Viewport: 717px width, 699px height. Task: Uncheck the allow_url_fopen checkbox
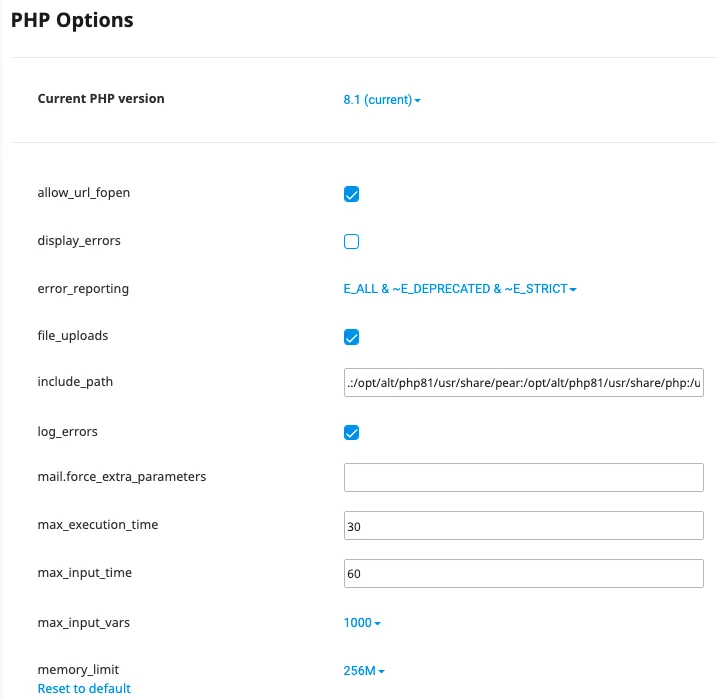pyautogui.click(x=351, y=194)
